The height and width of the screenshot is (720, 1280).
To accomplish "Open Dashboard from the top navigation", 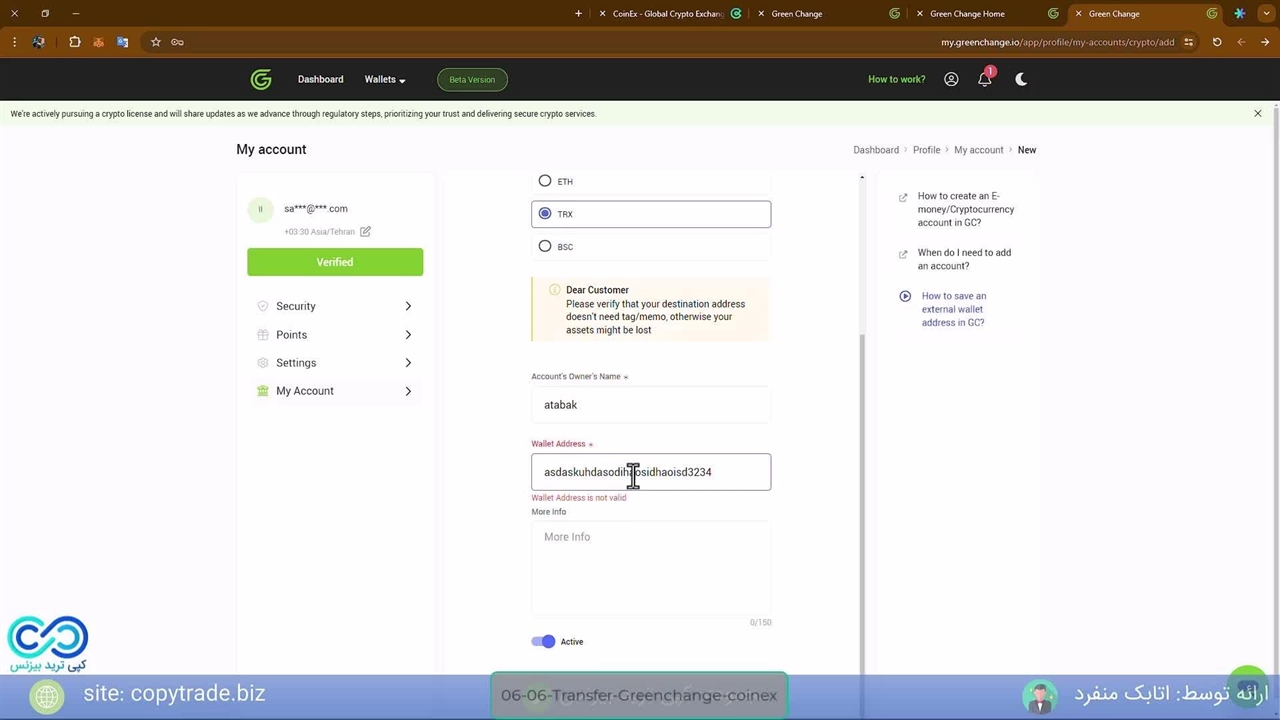I will [320, 80].
